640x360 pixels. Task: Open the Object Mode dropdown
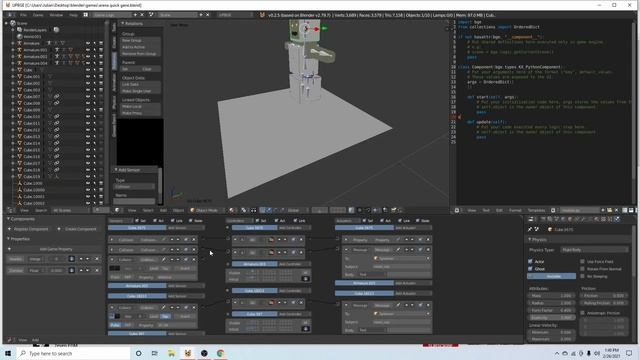point(207,210)
